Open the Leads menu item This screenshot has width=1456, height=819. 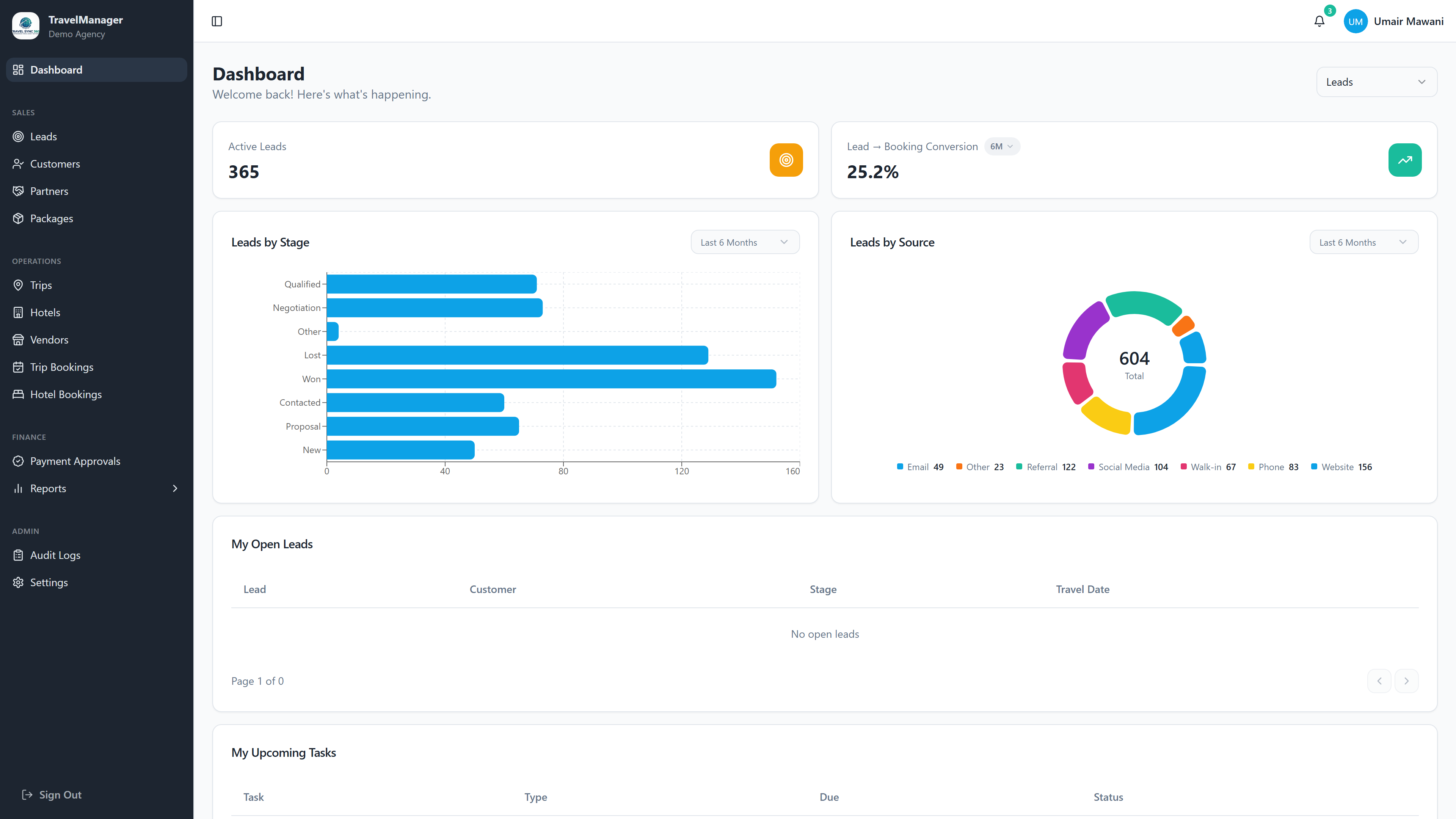97,137
